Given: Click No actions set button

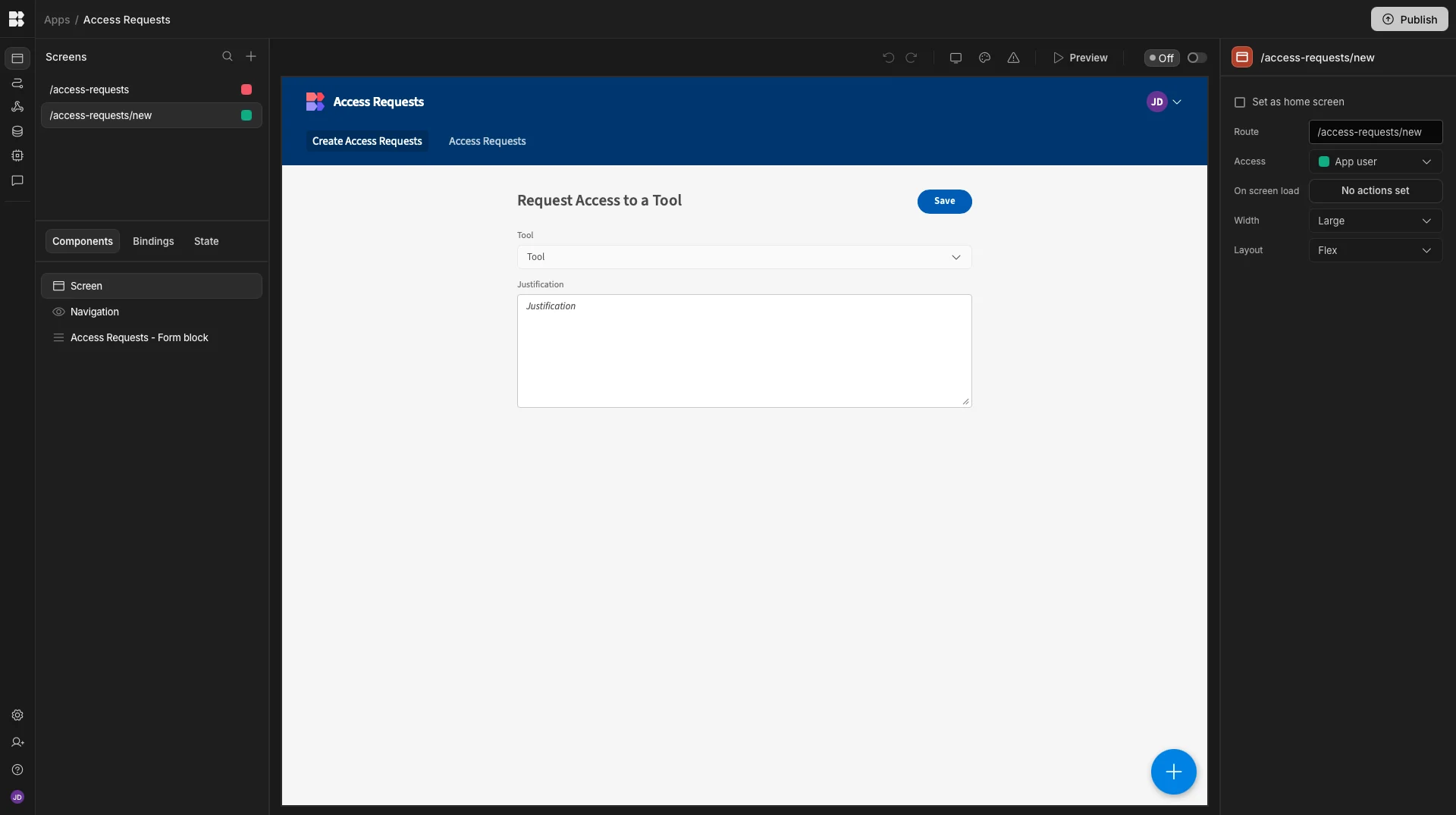Looking at the screenshot, I should coord(1375,191).
